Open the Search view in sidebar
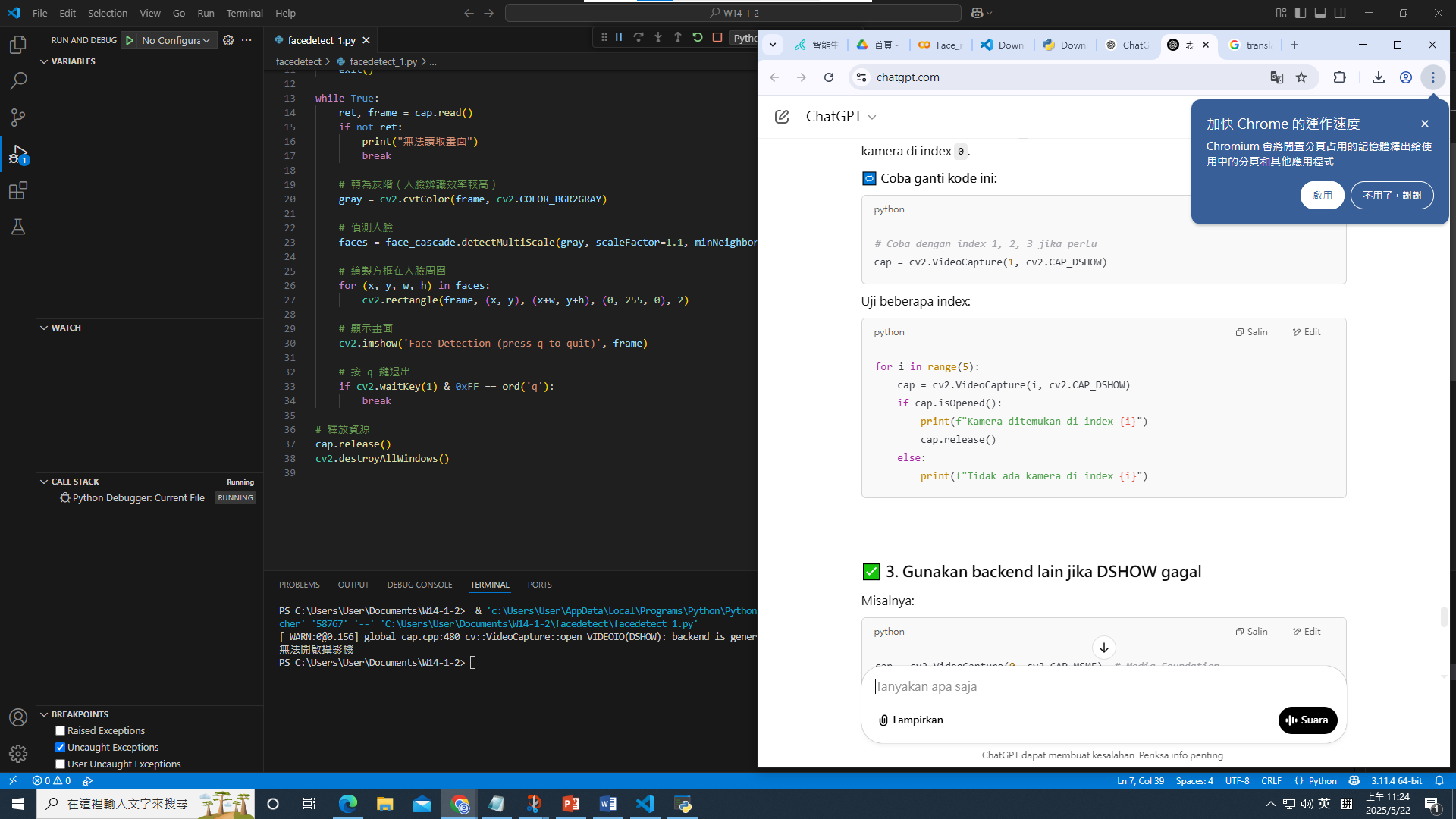Screen dimensions: 1456x819 (x=18, y=80)
